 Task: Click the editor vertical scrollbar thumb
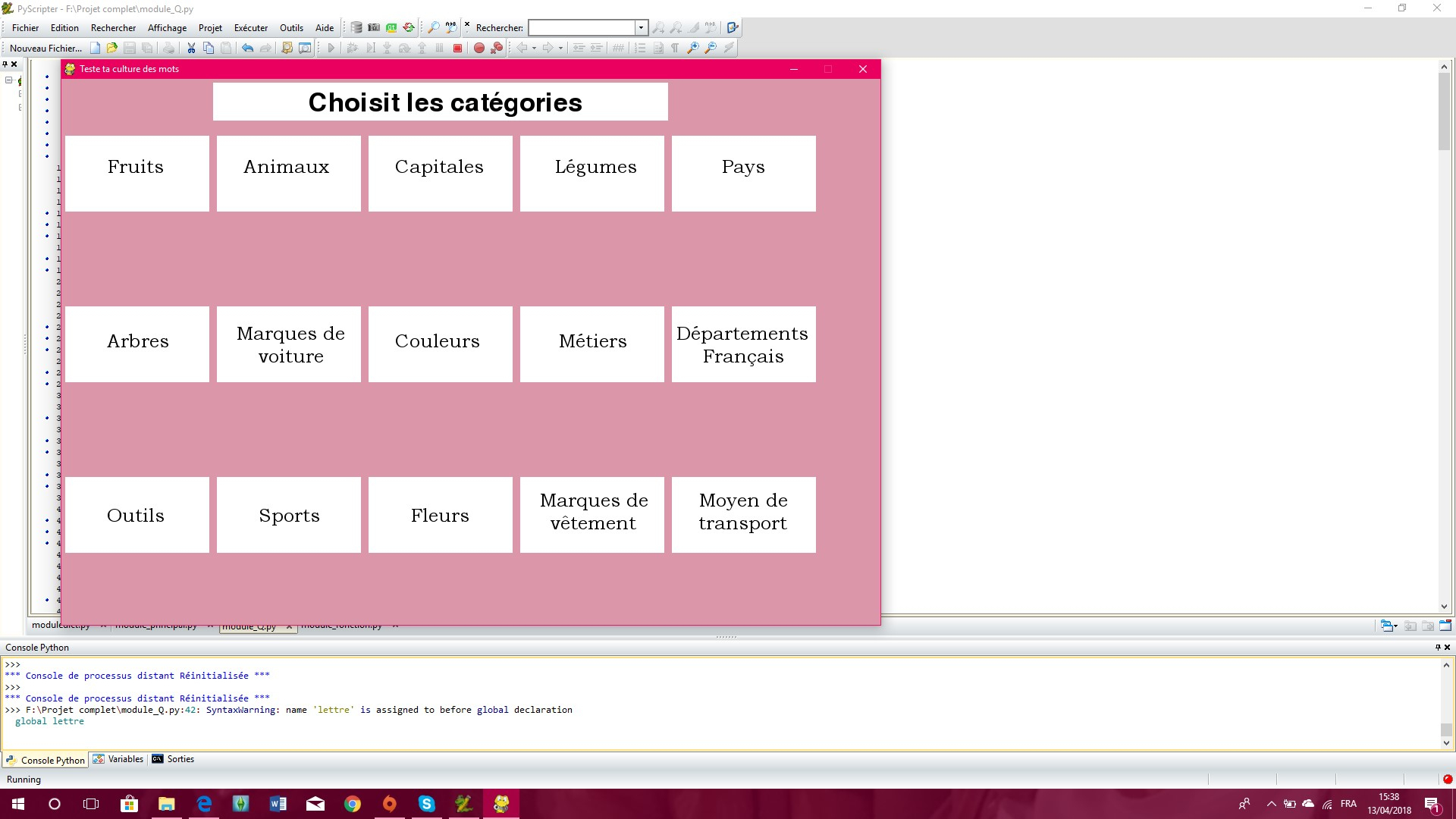(x=1444, y=110)
